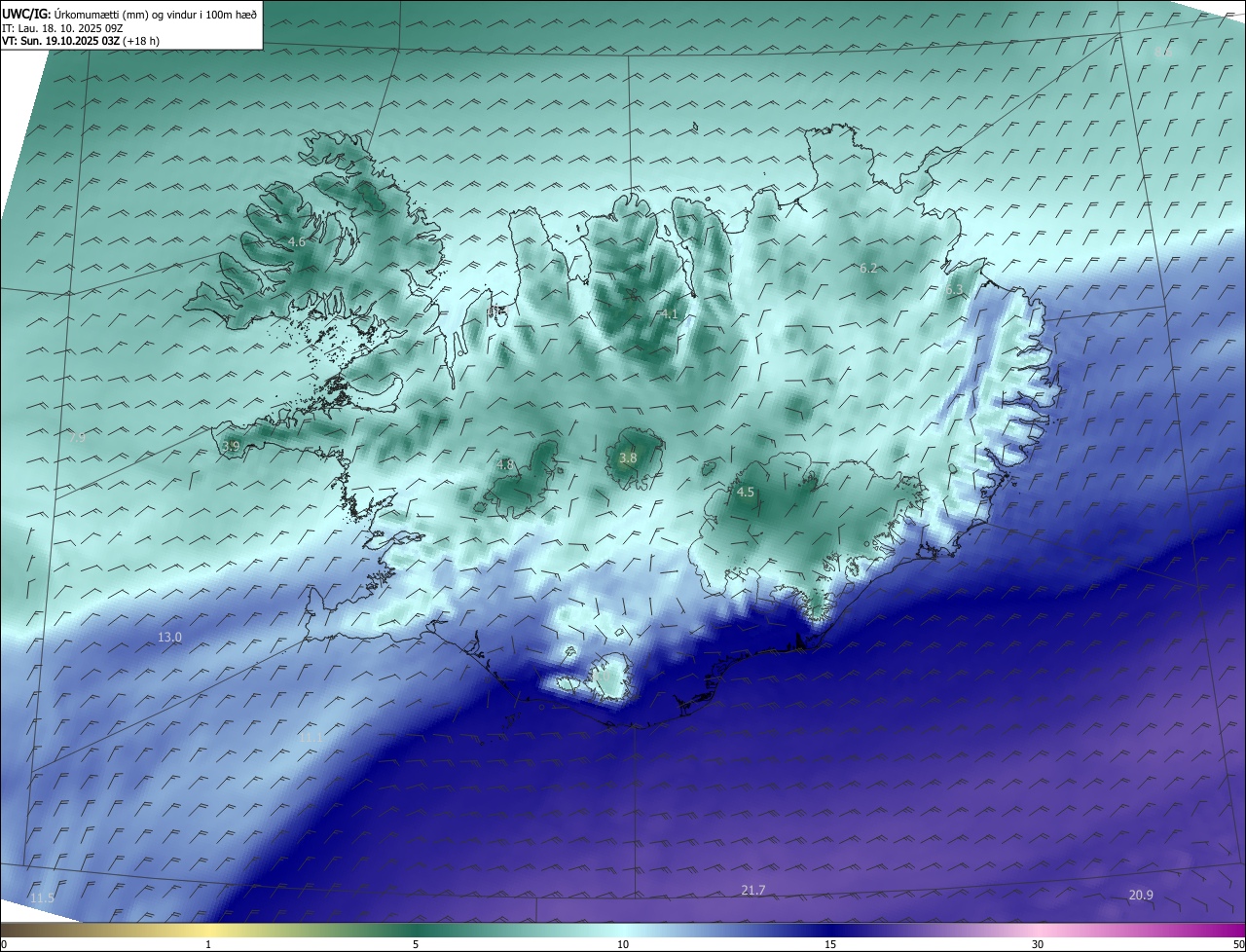1246x952 pixels.
Task: Click the 15 tick label on the color scale
Action: point(830,944)
